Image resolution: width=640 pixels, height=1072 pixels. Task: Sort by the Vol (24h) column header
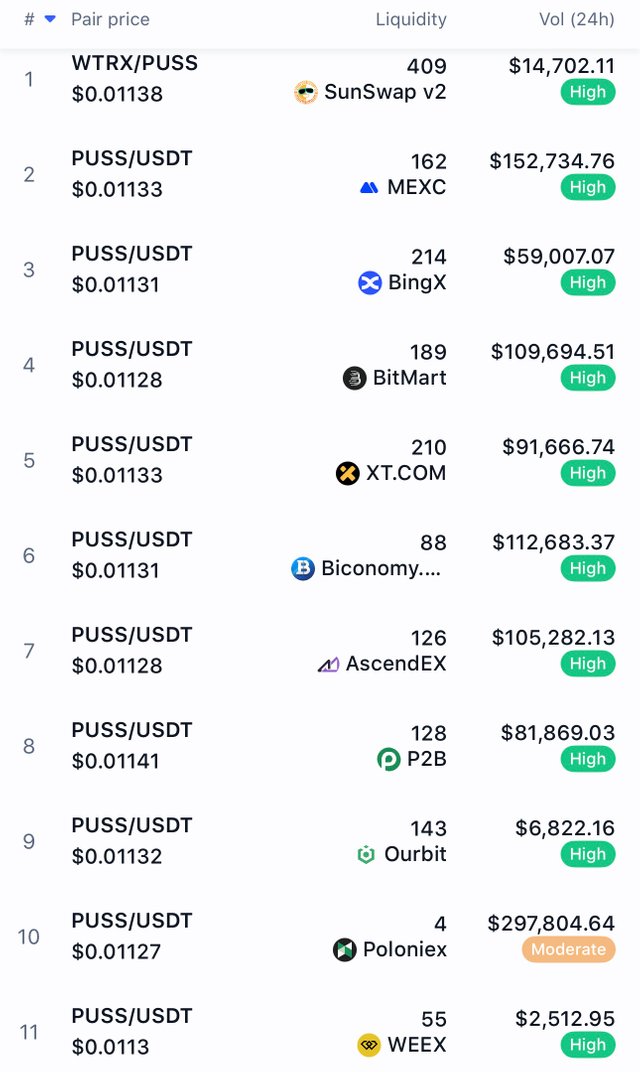pos(576,19)
